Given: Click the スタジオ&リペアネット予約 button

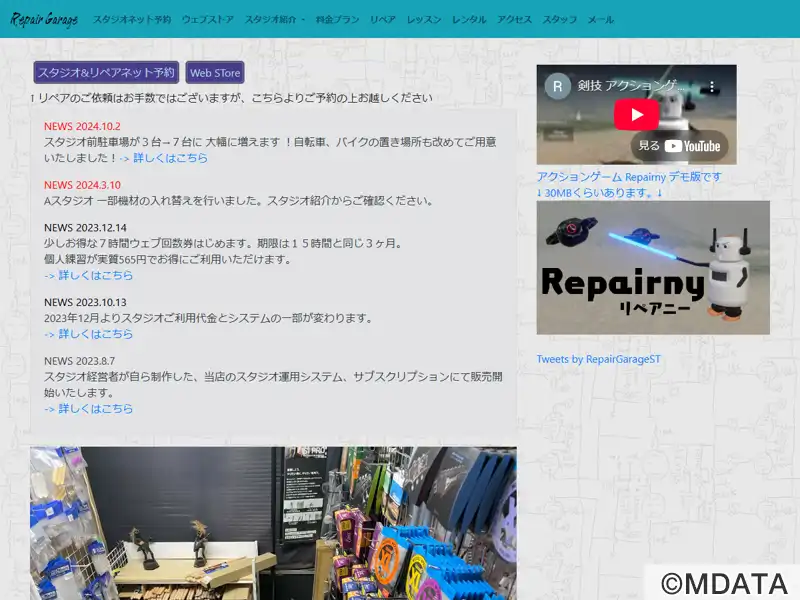Looking at the screenshot, I should (x=106, y=72).
